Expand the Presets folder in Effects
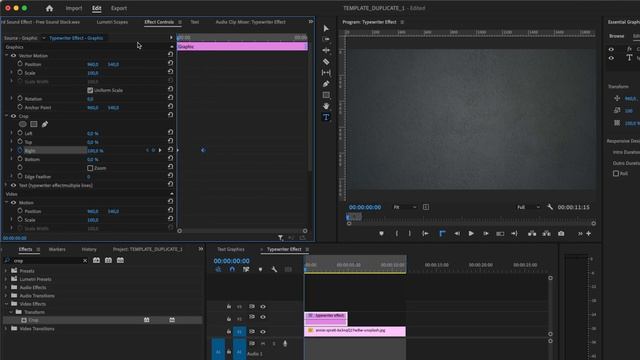 (6, 271)
